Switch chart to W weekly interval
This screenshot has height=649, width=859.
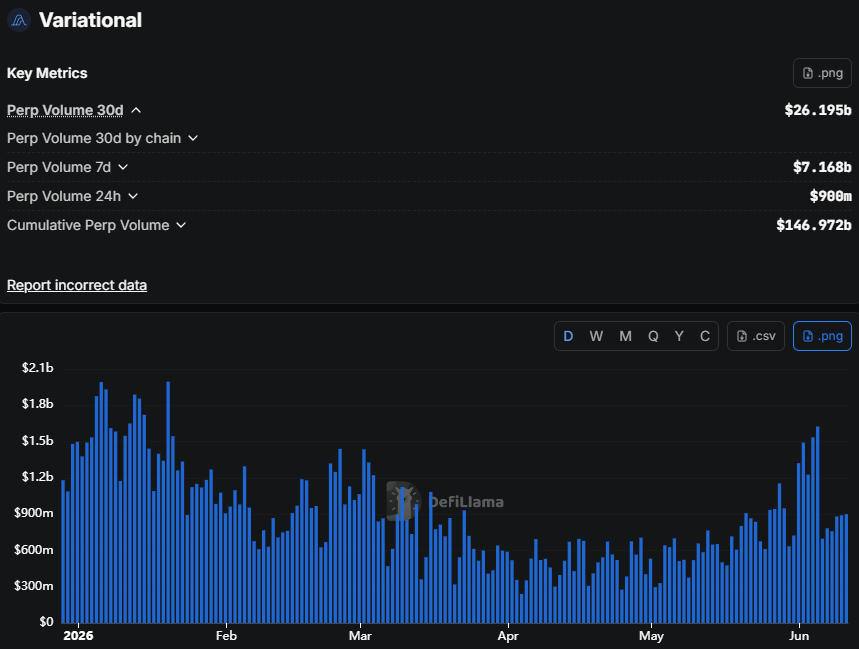pyautogui.click(x=596, y=336)
